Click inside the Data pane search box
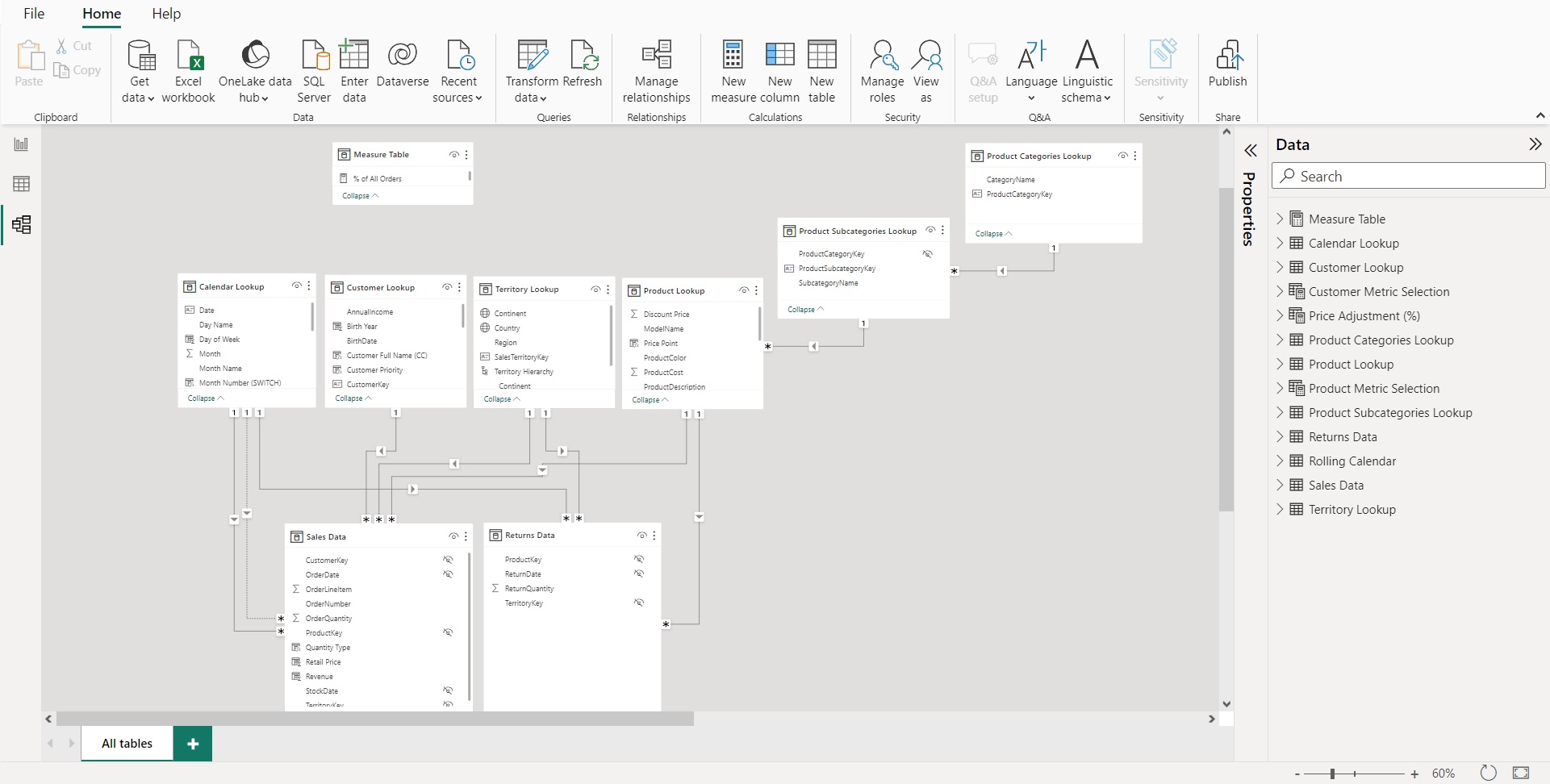The image size is (1550, 784). (1408, 175)
